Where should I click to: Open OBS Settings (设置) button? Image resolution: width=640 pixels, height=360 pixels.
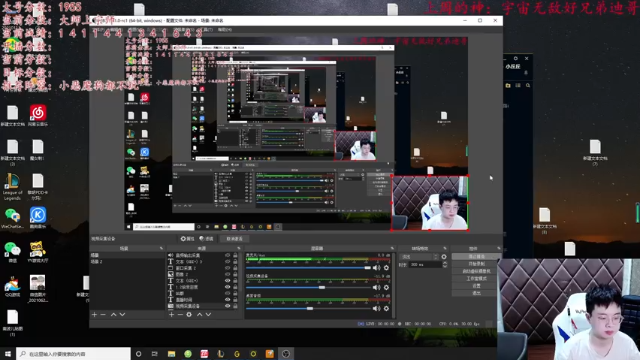(476, 286)
